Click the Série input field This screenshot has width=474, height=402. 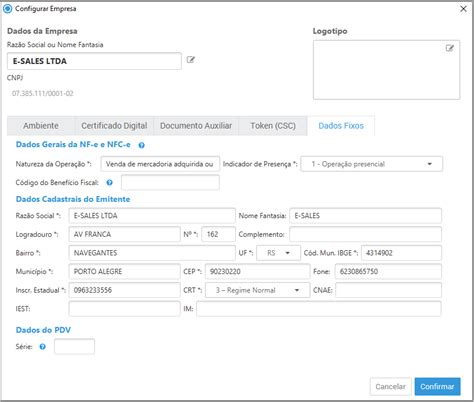74,347
